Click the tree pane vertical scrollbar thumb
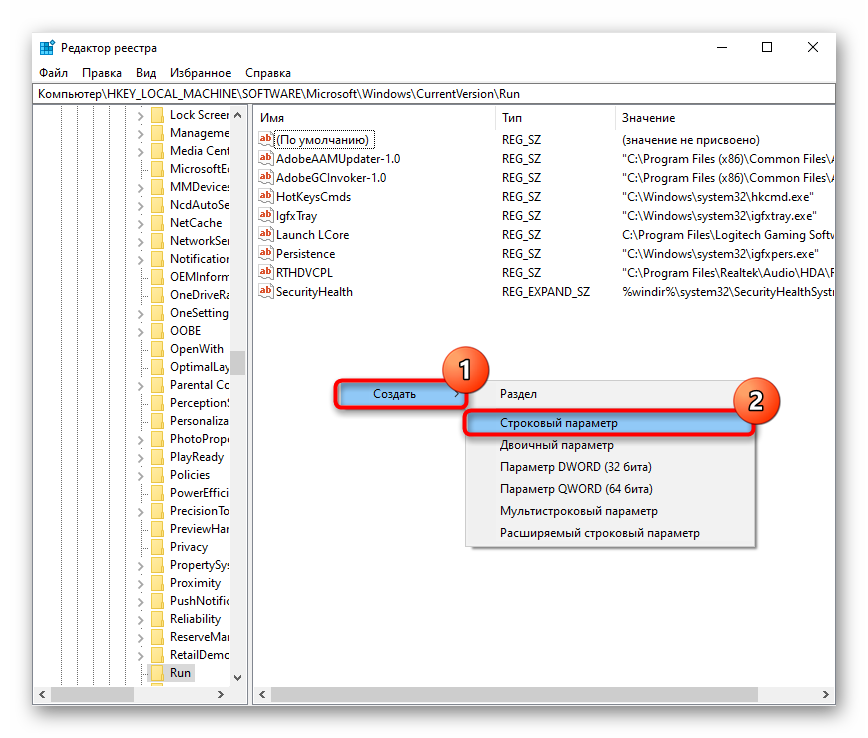The height and width of the screenshot is (738, 868). (237, 362)
